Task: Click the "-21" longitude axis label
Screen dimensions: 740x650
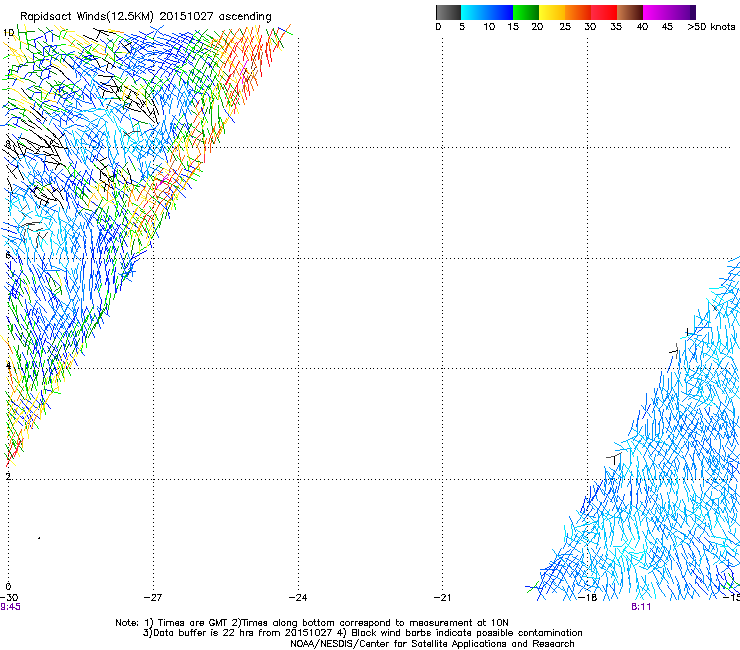Action: [x=442, y=598]
